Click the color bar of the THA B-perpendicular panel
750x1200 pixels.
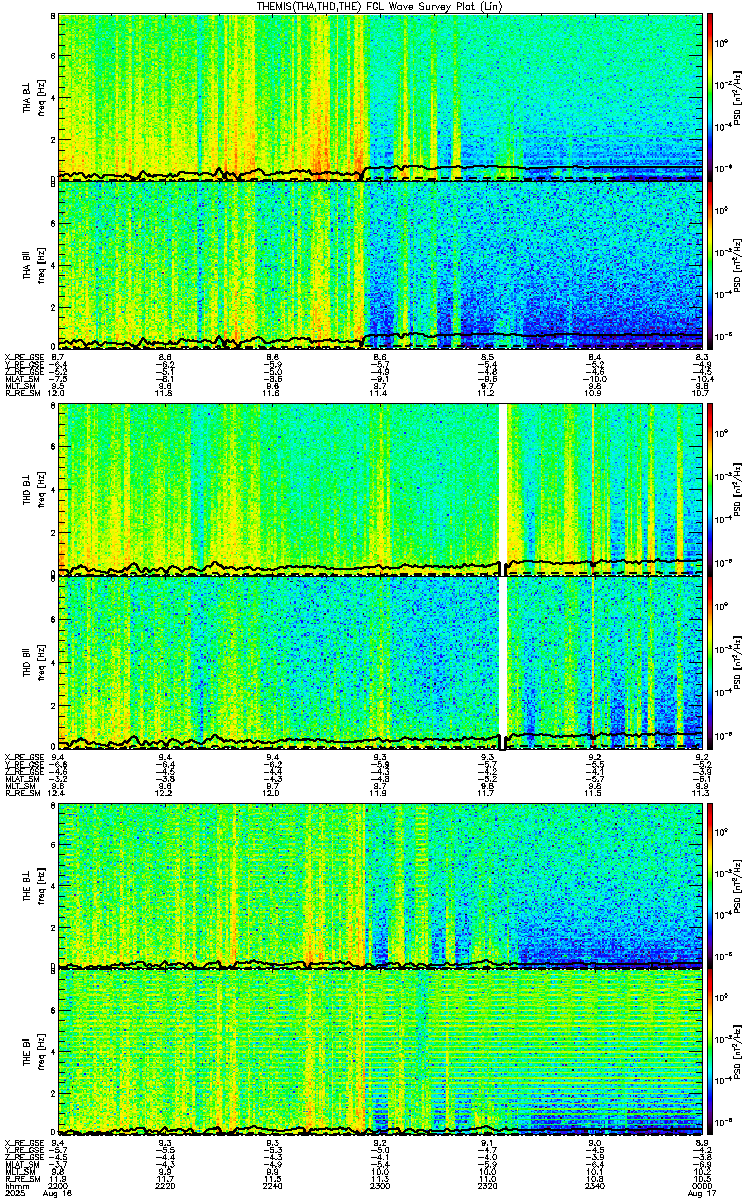(710, 96)
